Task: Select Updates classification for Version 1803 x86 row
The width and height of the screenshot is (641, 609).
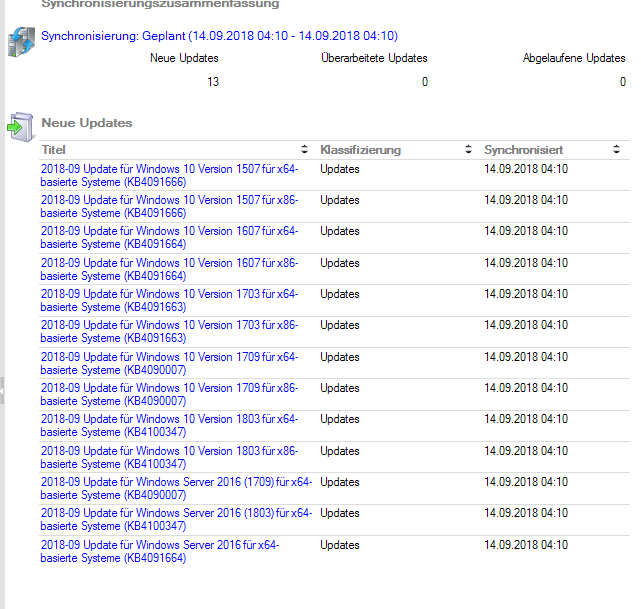Action: tap(340, 451)
